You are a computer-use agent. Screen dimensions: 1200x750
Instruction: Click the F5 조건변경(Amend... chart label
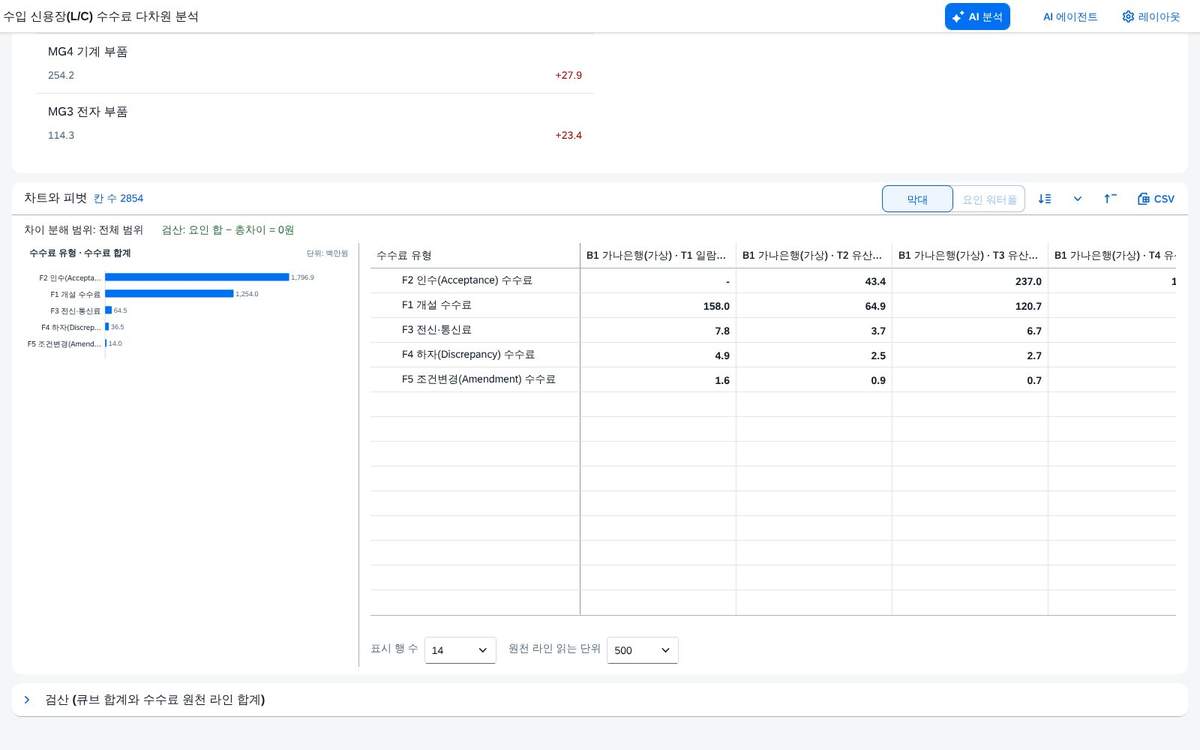pyautogui.click(x=64, y=344)
